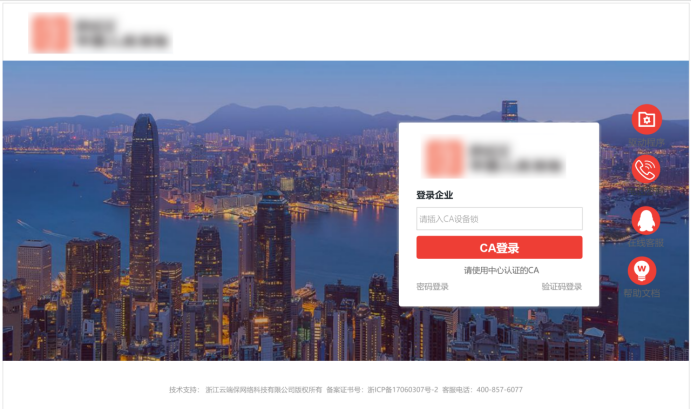
Task: Click the city skyline background image
Action: click(x=198, y=212)
